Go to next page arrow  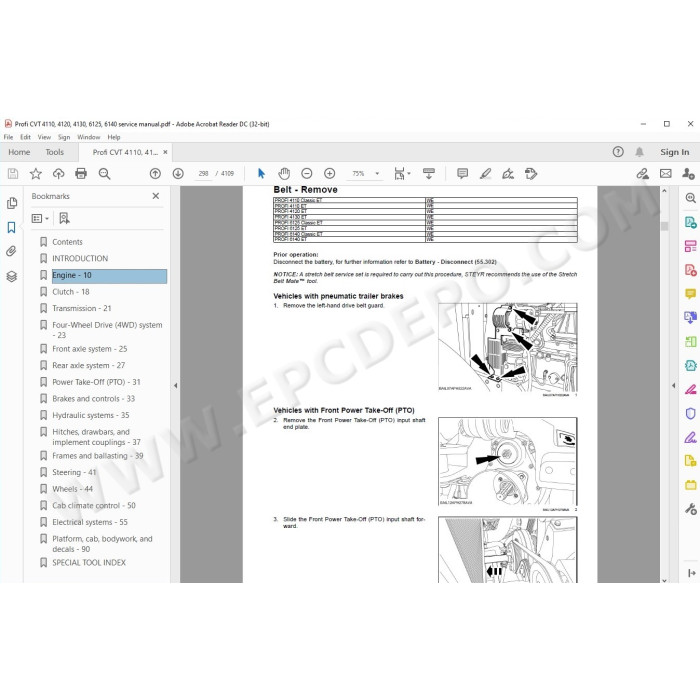tap(178, 174)
